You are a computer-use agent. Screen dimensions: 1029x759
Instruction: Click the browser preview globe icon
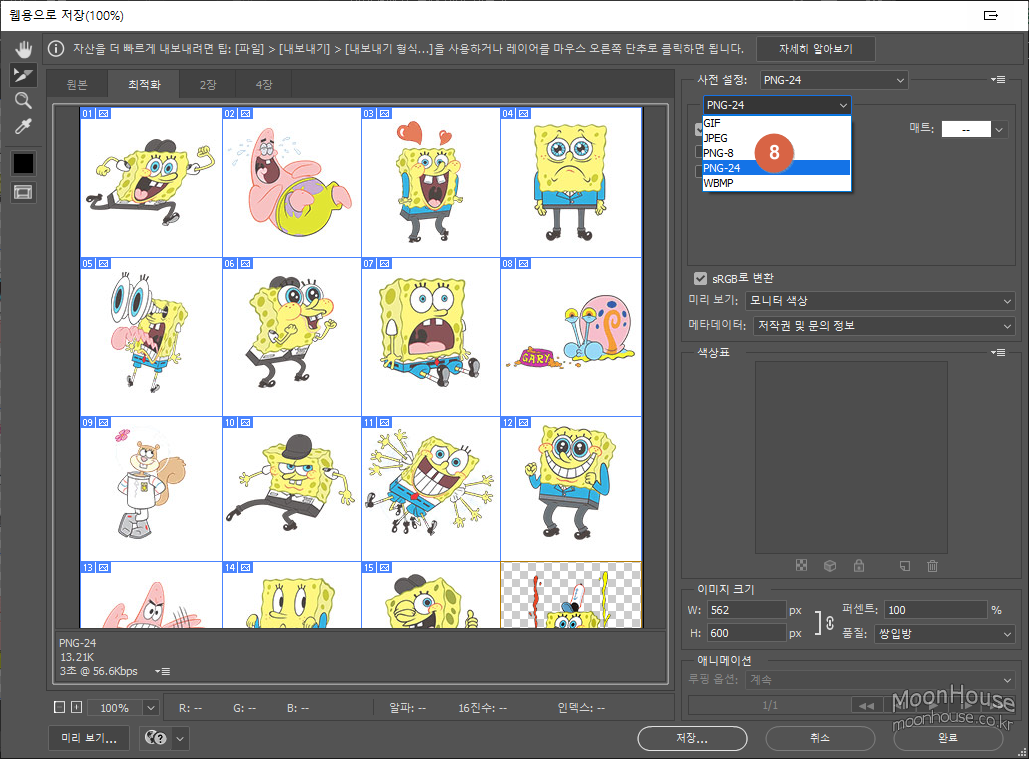pos(156,738)
